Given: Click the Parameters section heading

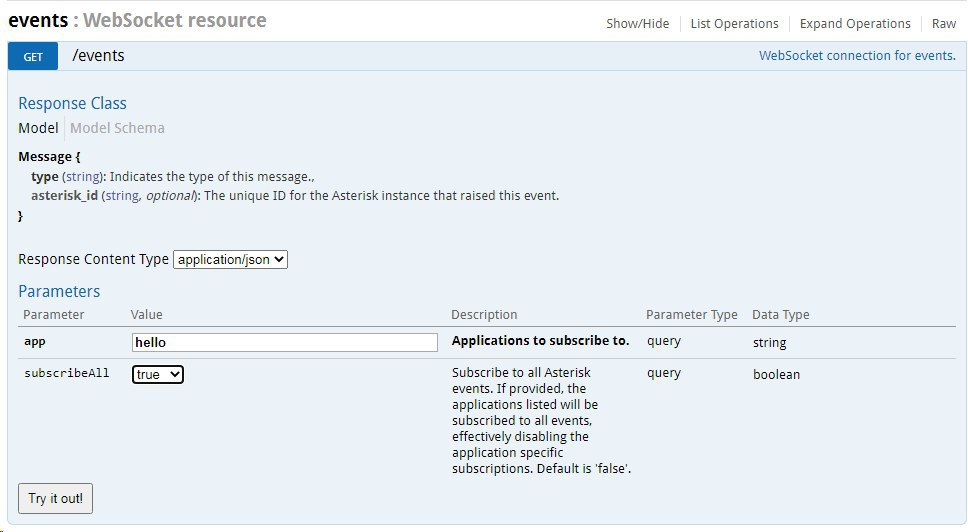Looking at the screenshot, I should pos(59,291).
